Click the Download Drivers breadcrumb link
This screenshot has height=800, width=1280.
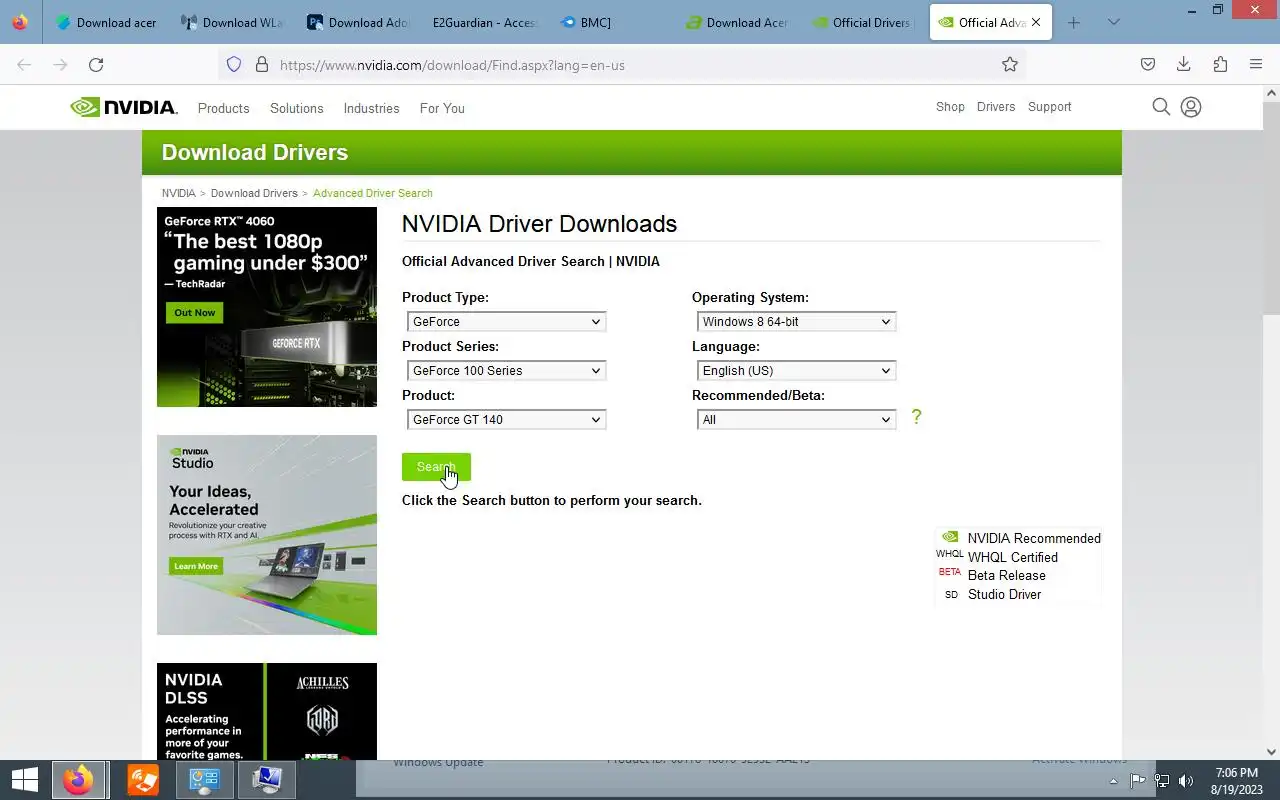(254, 193)
